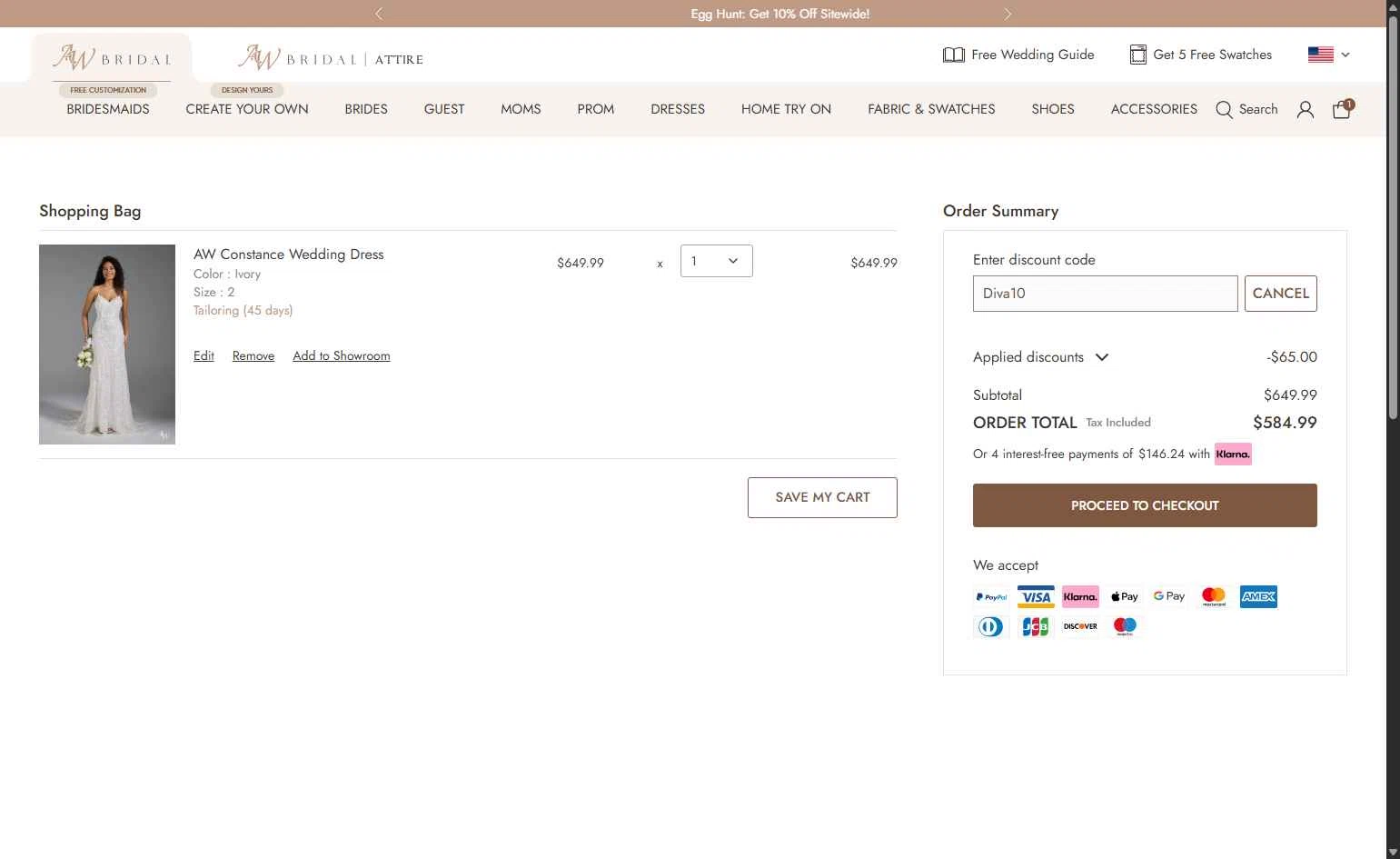Image resolution: width=1400 pixels, height=859 pixels.
Task: Remove the dress from the bag
Action: (253, 355)
